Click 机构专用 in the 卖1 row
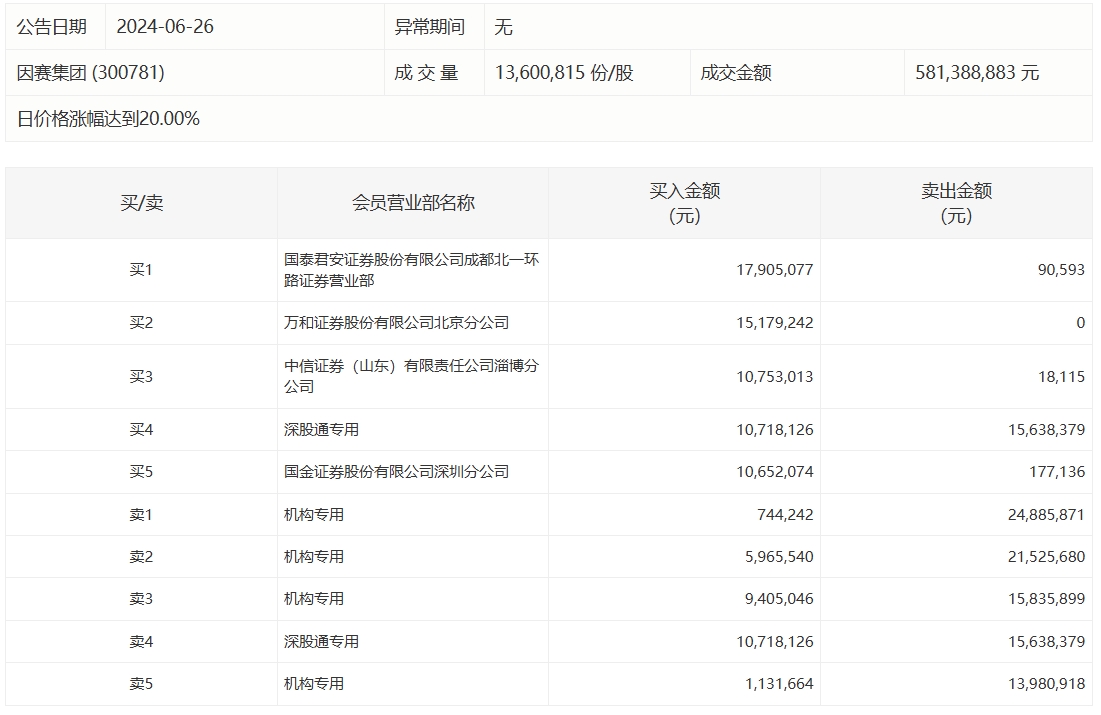This screenshot has width=1101, height=715. click(314, 515)
